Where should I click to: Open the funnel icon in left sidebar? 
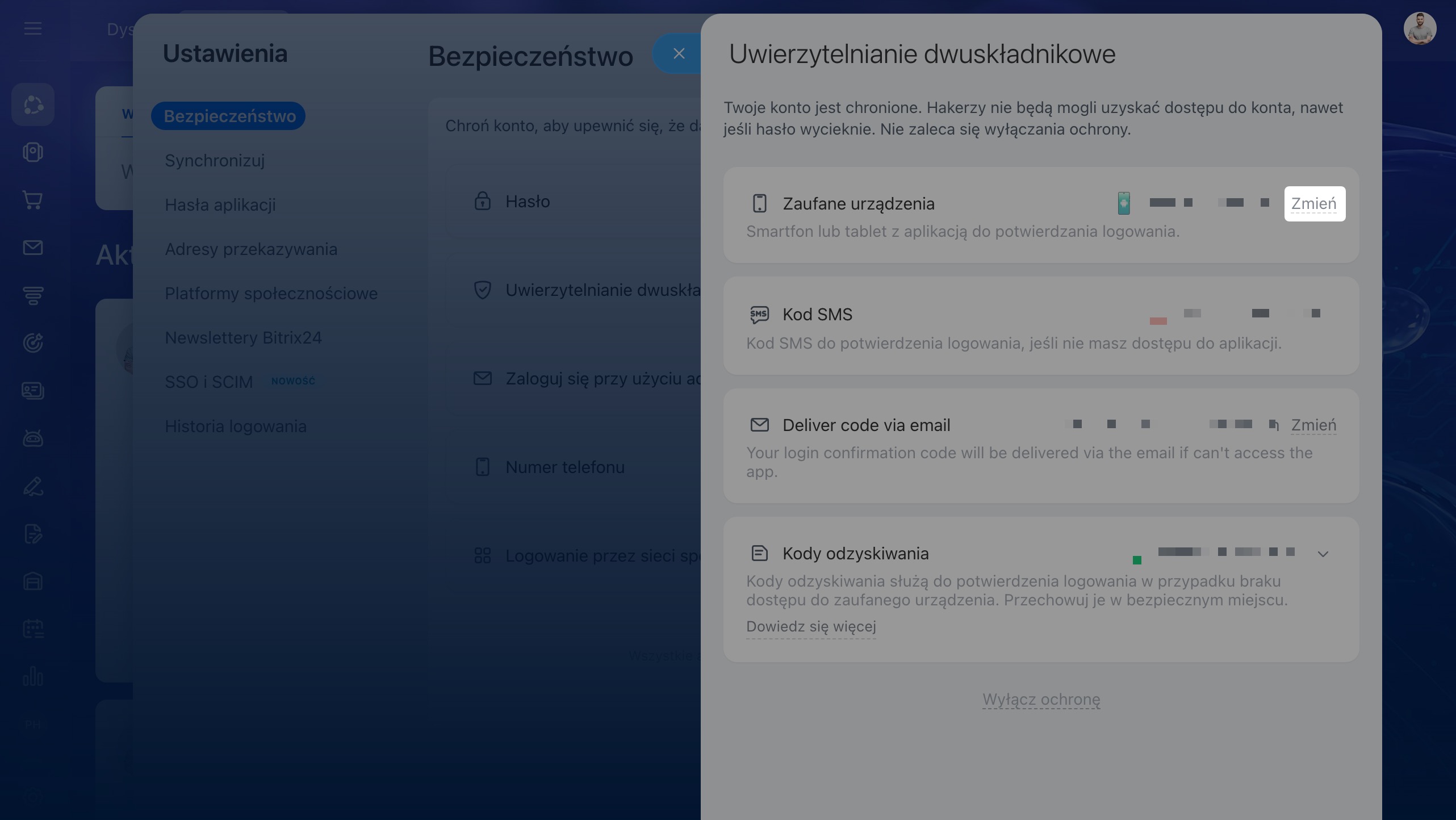(x=33, y=295)
